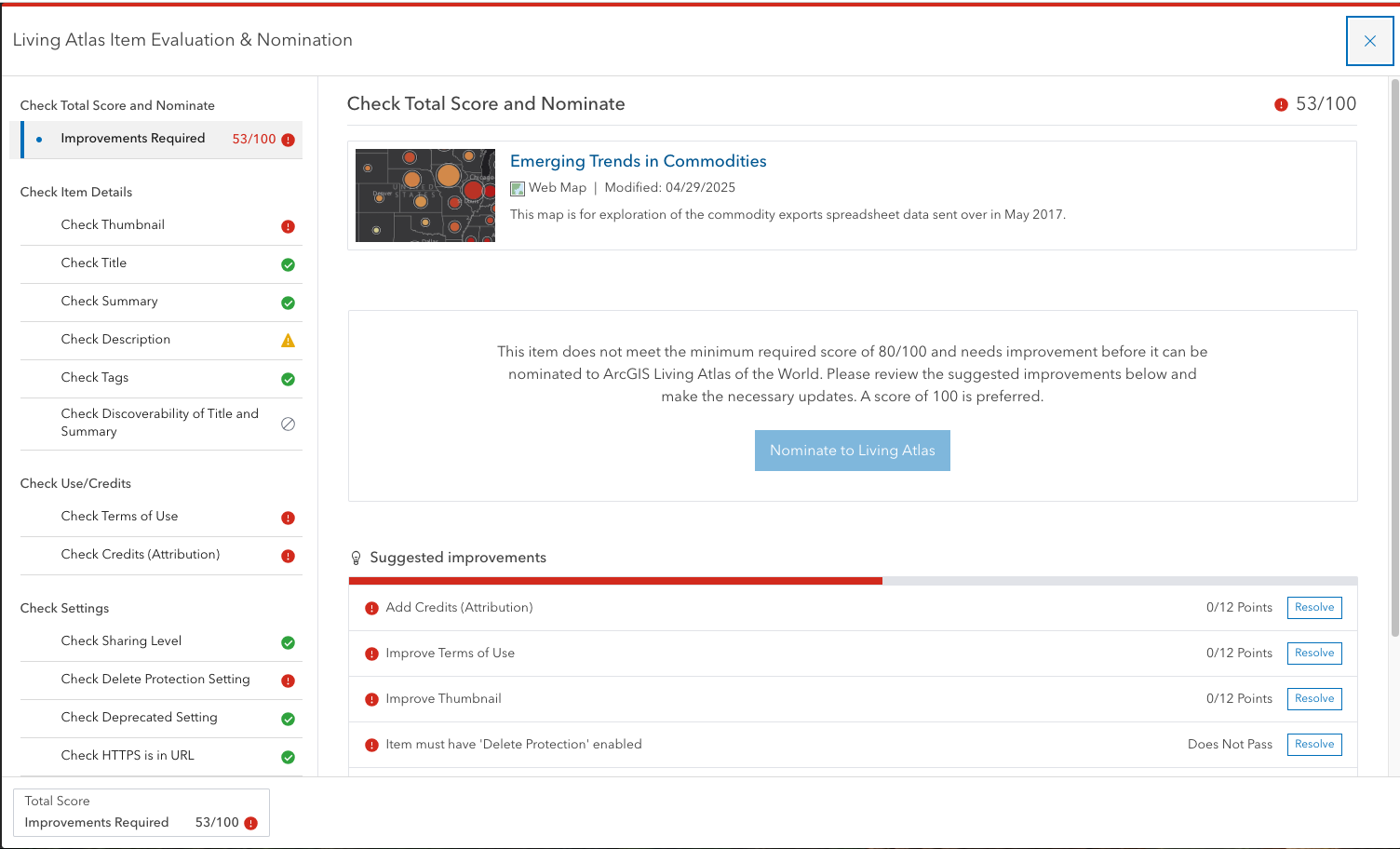Open the Emerging Trends in Commodities link
Viewport: 1400px width, 849px height.
point(638,161)
